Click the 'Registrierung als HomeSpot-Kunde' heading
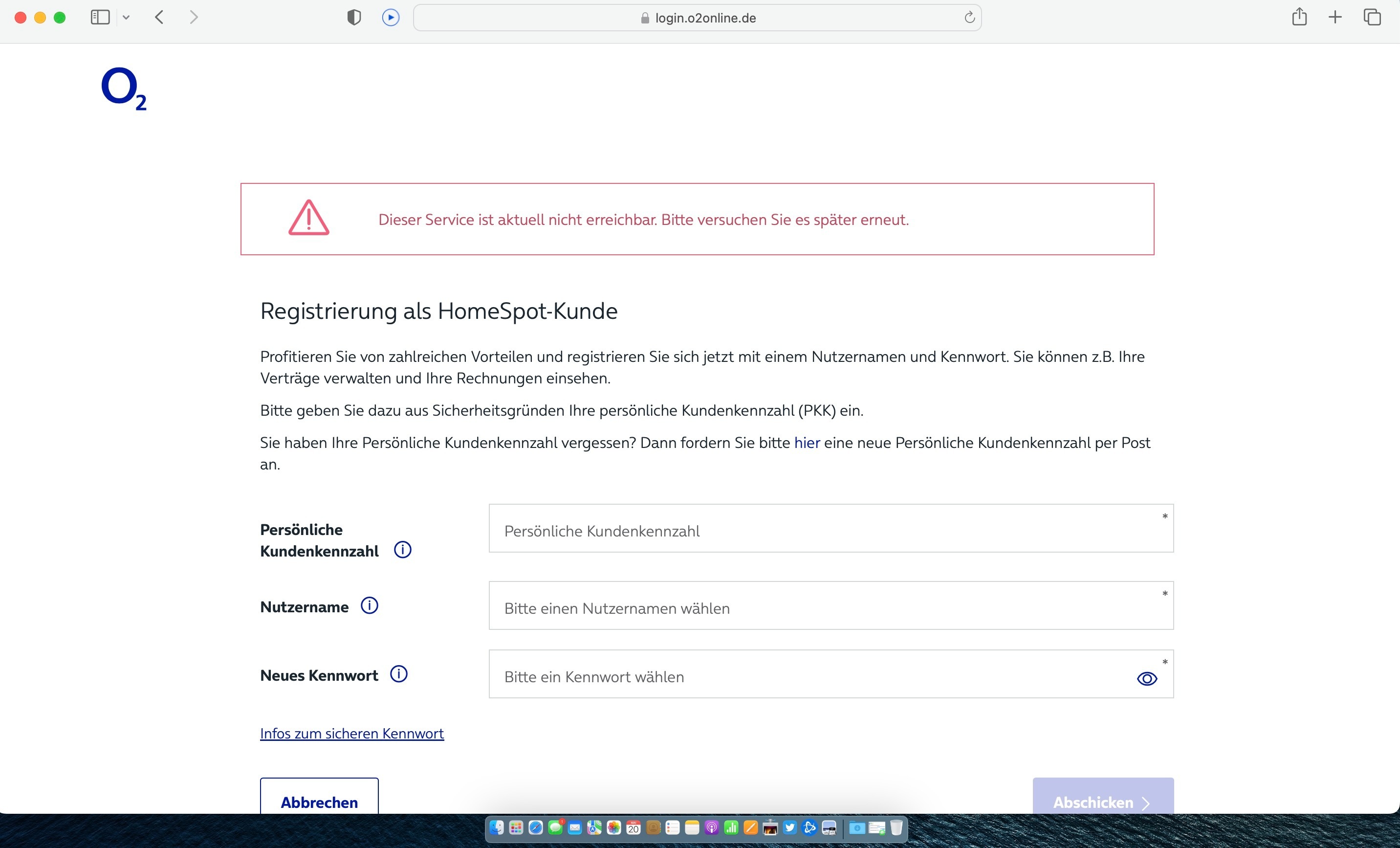The image size is (1400, 848). coord(438,312)
